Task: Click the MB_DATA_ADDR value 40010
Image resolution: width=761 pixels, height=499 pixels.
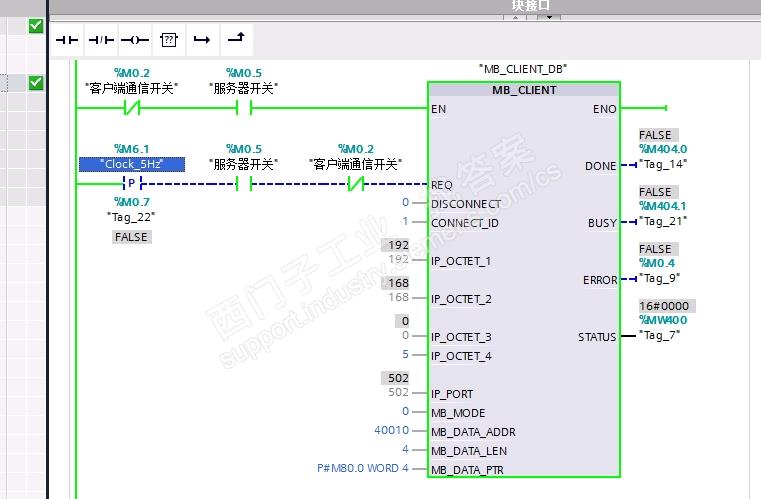Action: [391, 432]
